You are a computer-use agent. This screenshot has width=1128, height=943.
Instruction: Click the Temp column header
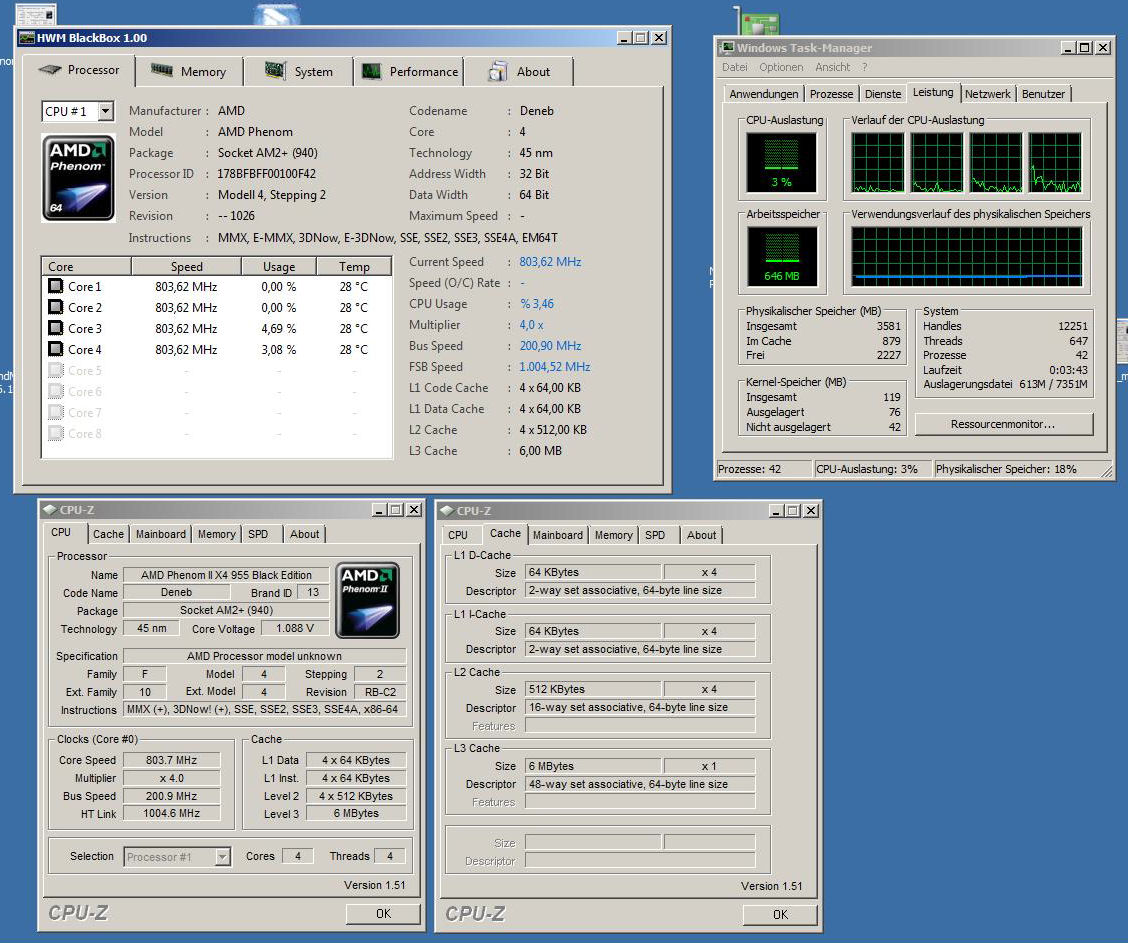(354, 267)
